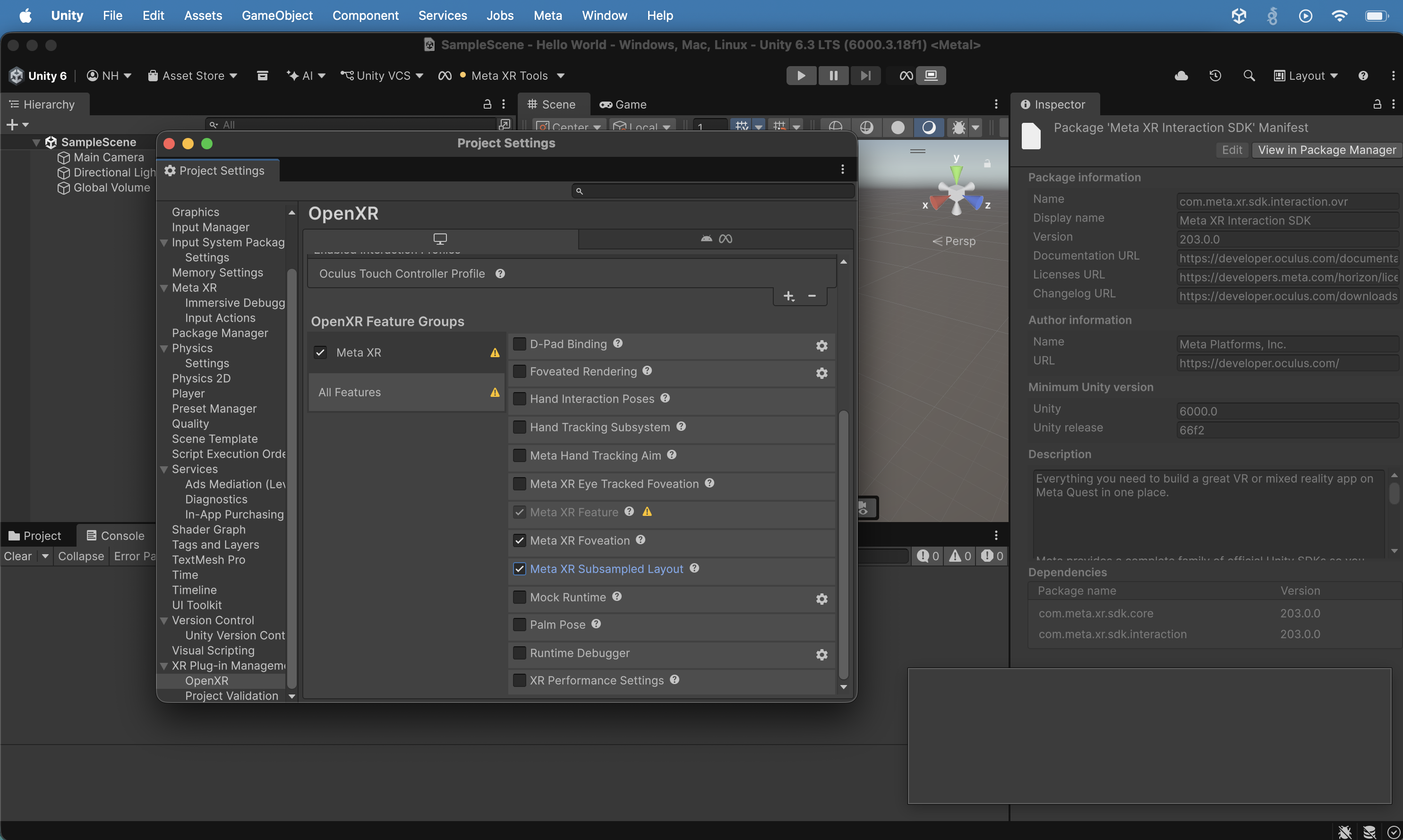Enable Hand Interaction Poses checkbox
Screen dimensions: 1403x840
coord(519,398)
